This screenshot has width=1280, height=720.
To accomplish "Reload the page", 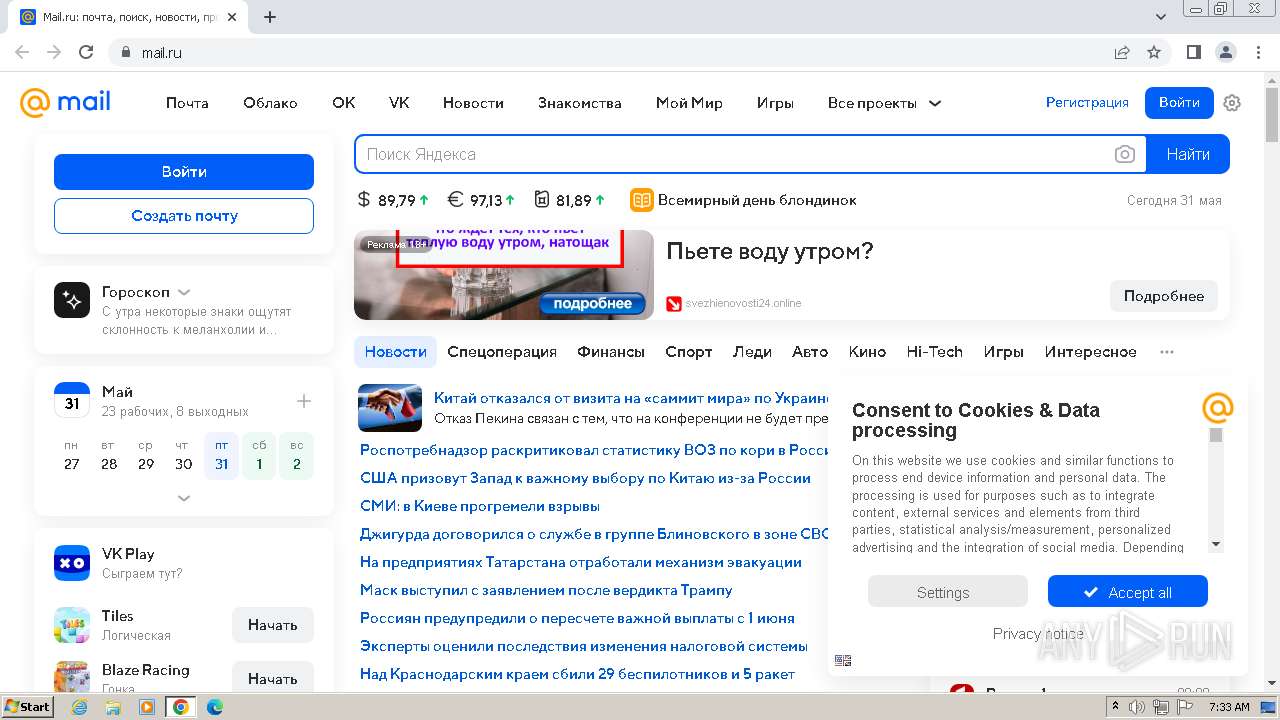I will point(86,52).
